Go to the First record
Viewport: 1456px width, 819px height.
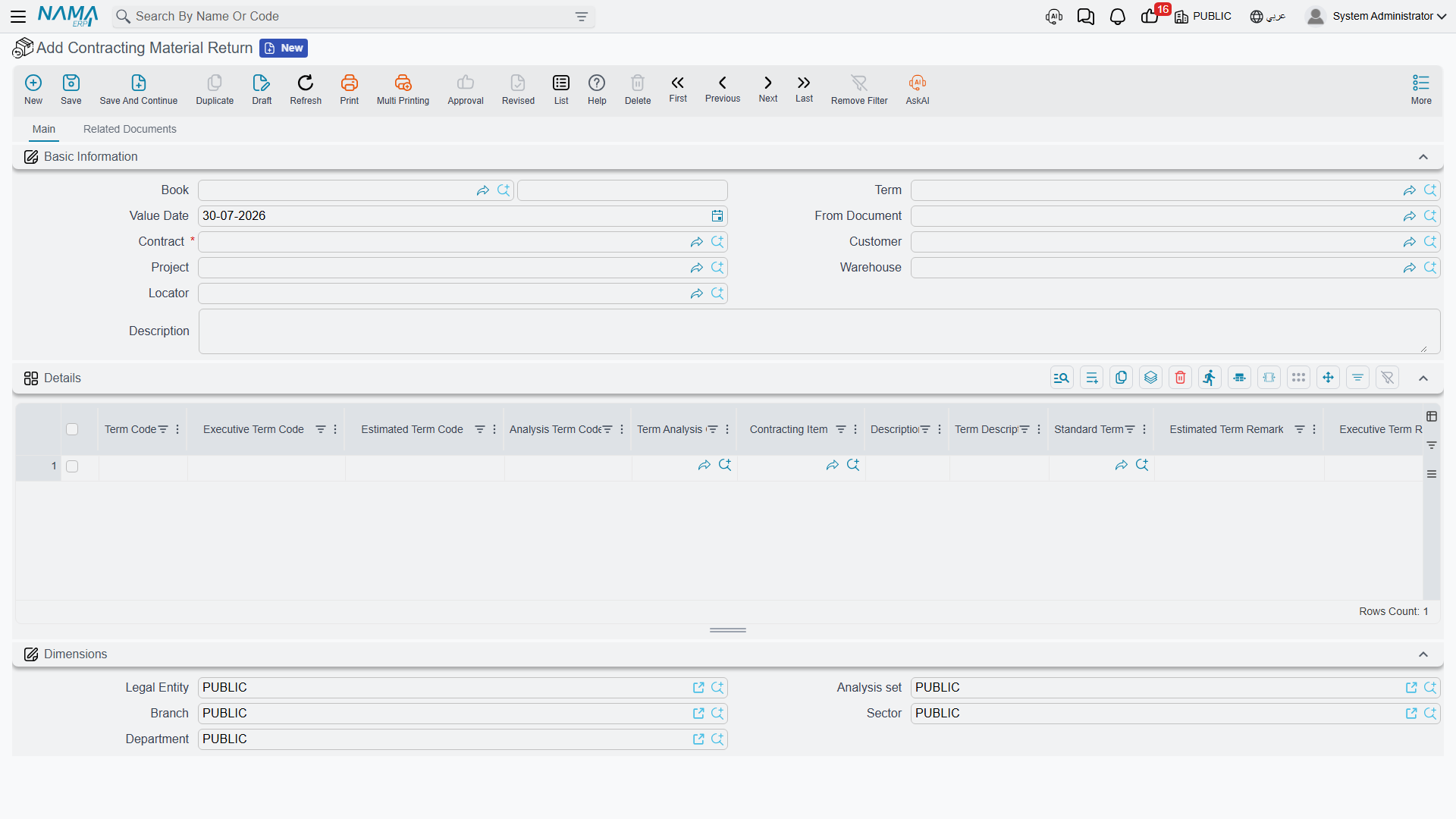click(x=678, y=89)
